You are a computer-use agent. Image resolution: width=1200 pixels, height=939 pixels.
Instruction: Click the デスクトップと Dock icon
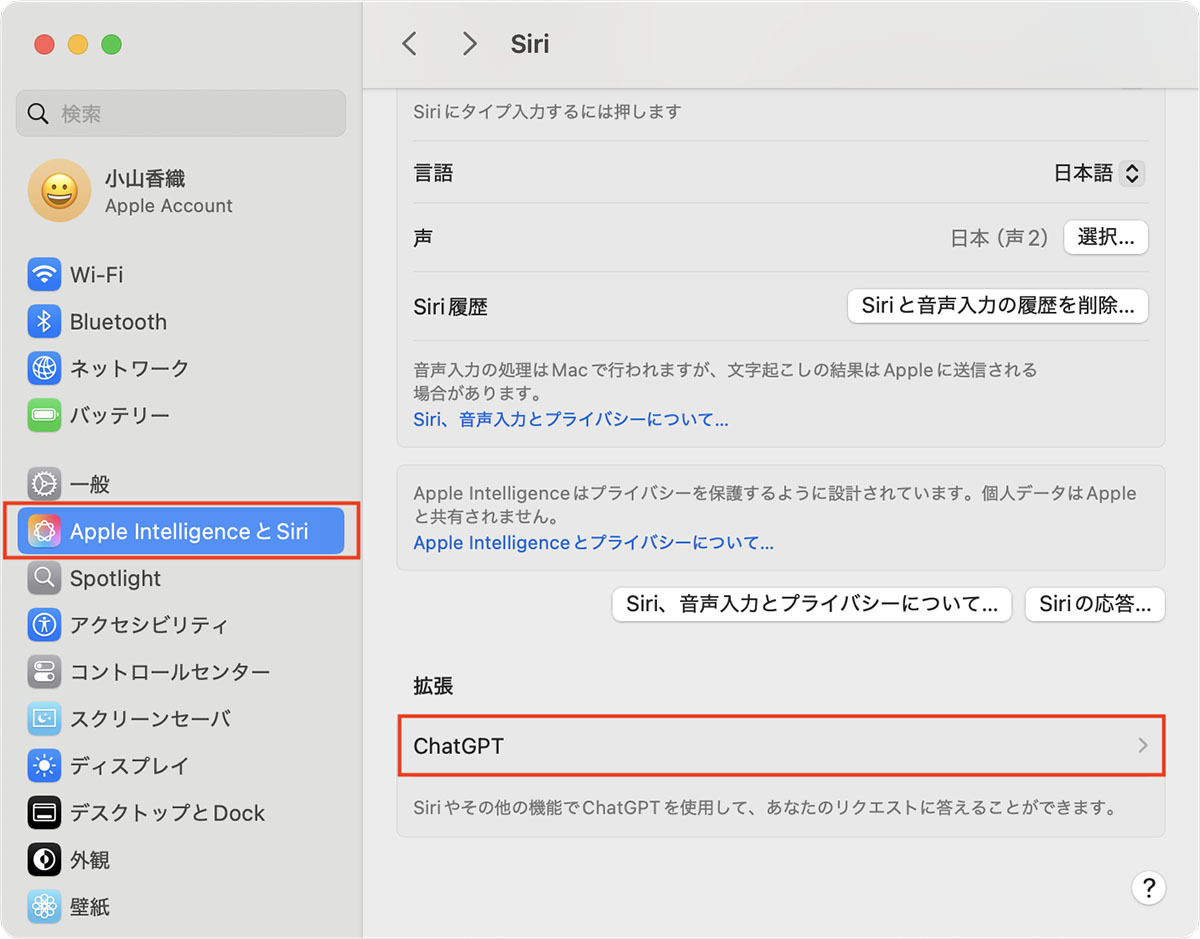point(44,813)
